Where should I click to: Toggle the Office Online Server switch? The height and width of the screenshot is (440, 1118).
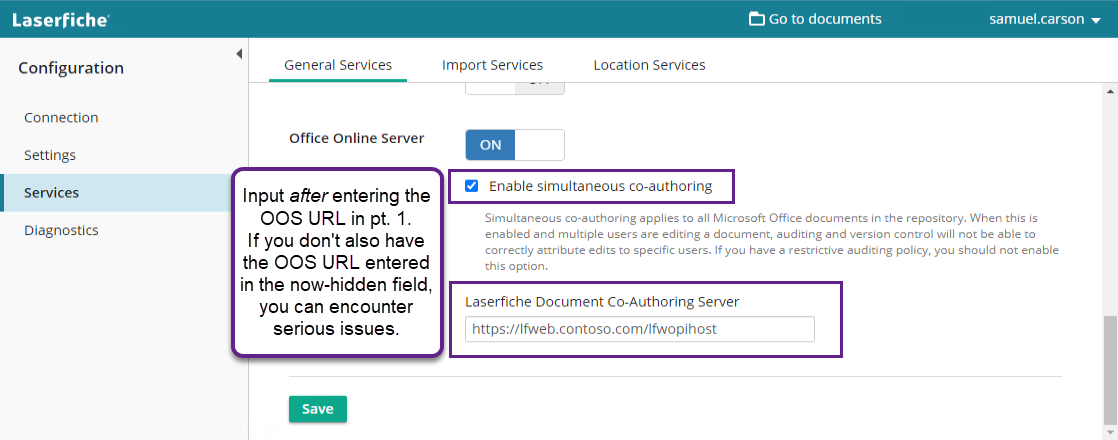515,145
